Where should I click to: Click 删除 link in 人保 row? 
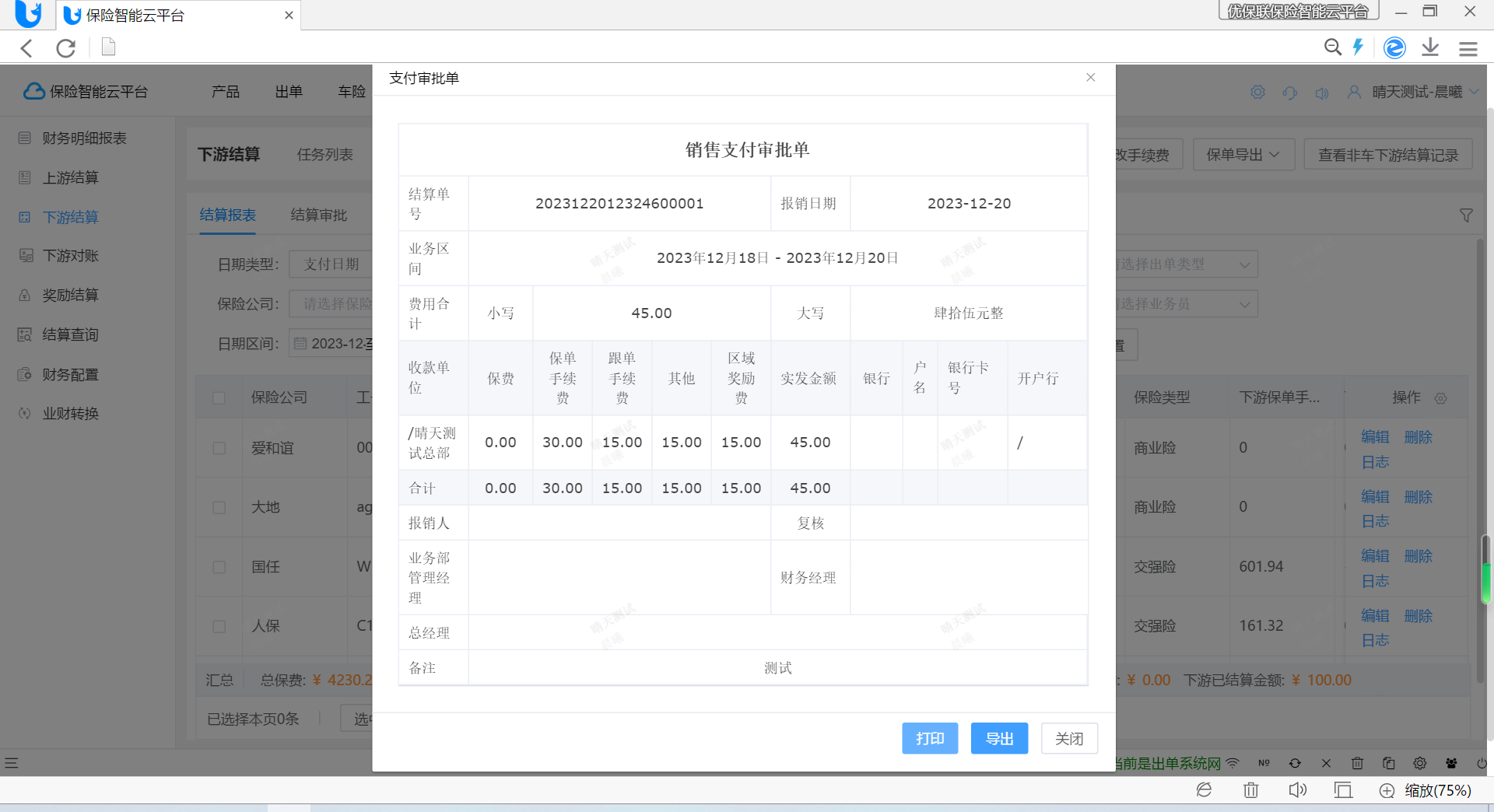pos(1419,616)
